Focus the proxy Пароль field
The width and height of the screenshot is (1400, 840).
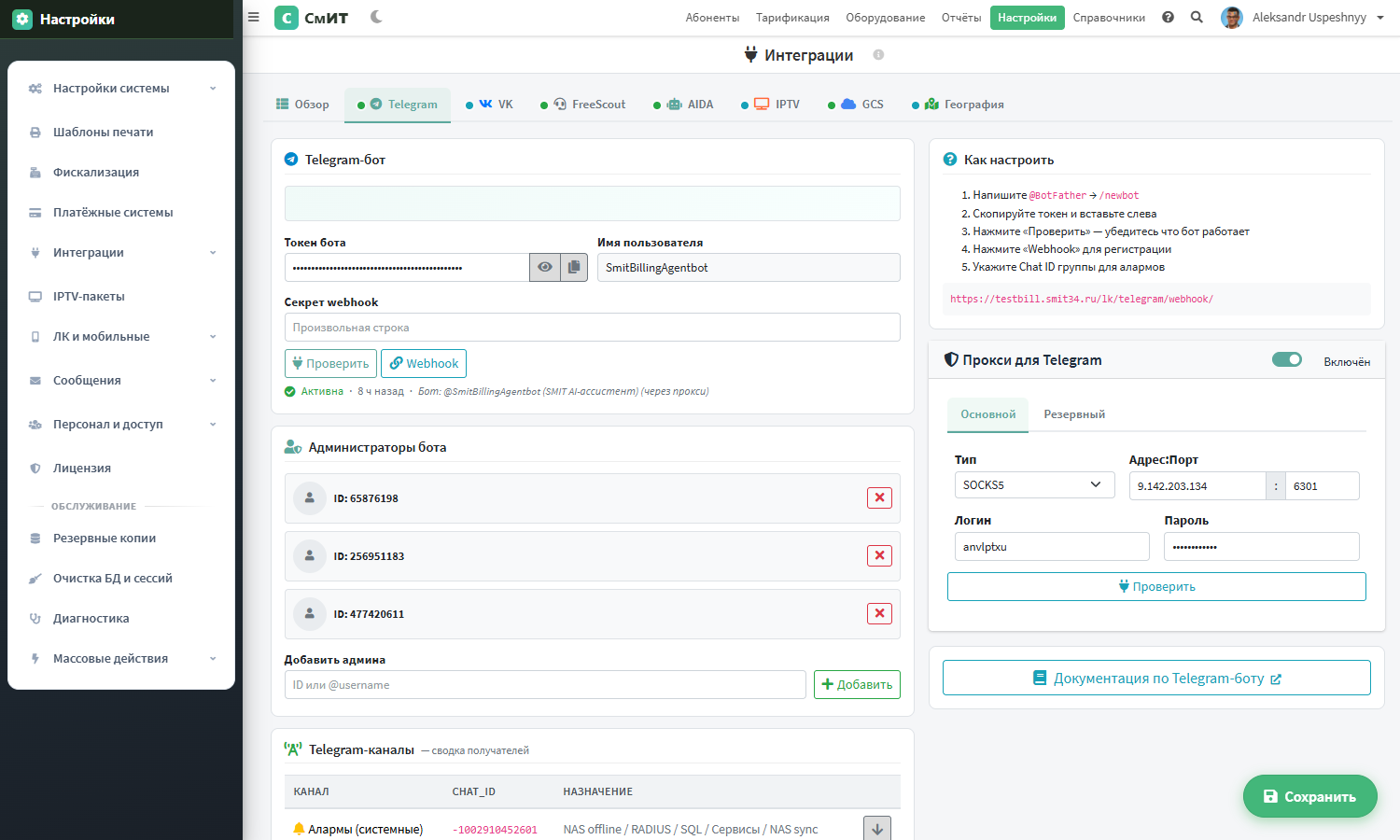click(x=1262, y=547)
